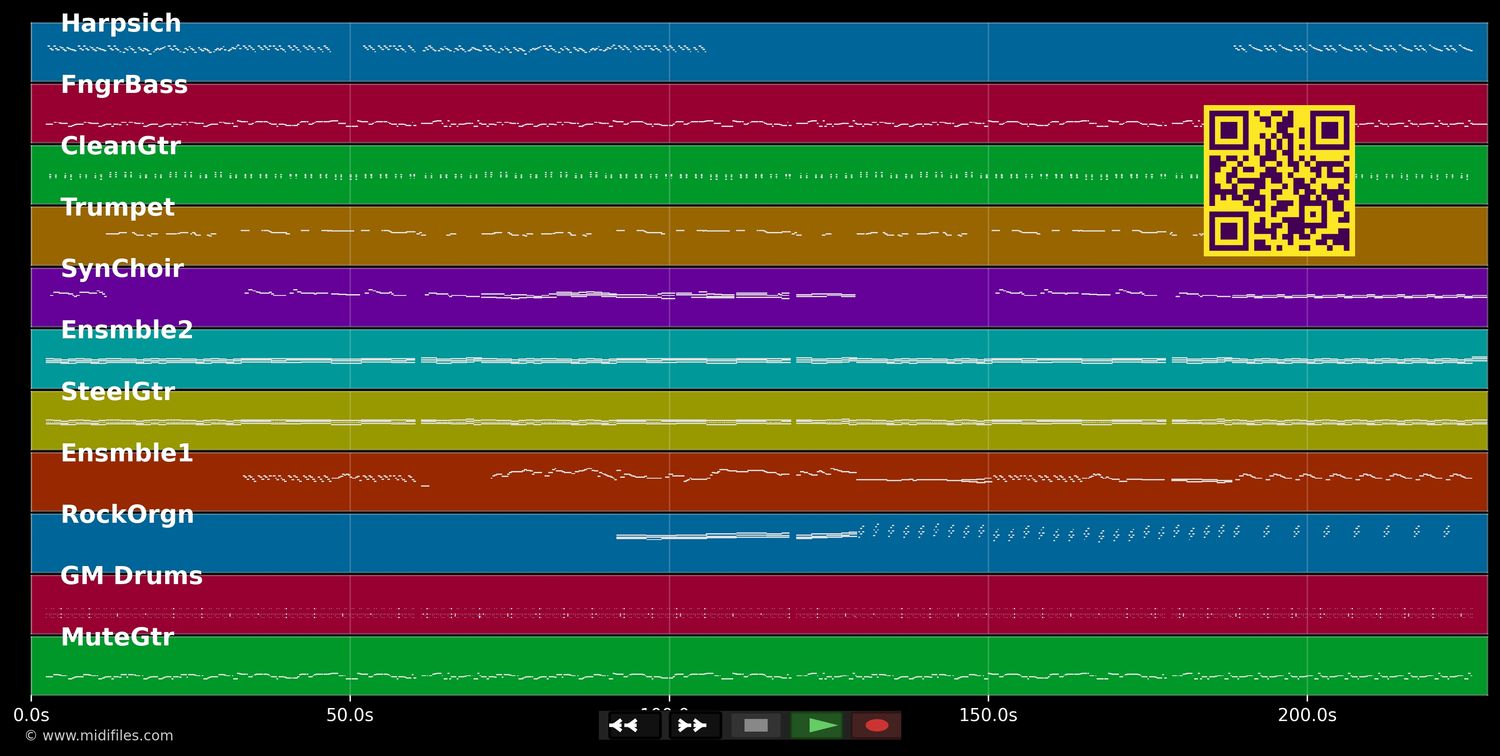Select the Ensmble1 track label

pos(127,453)
